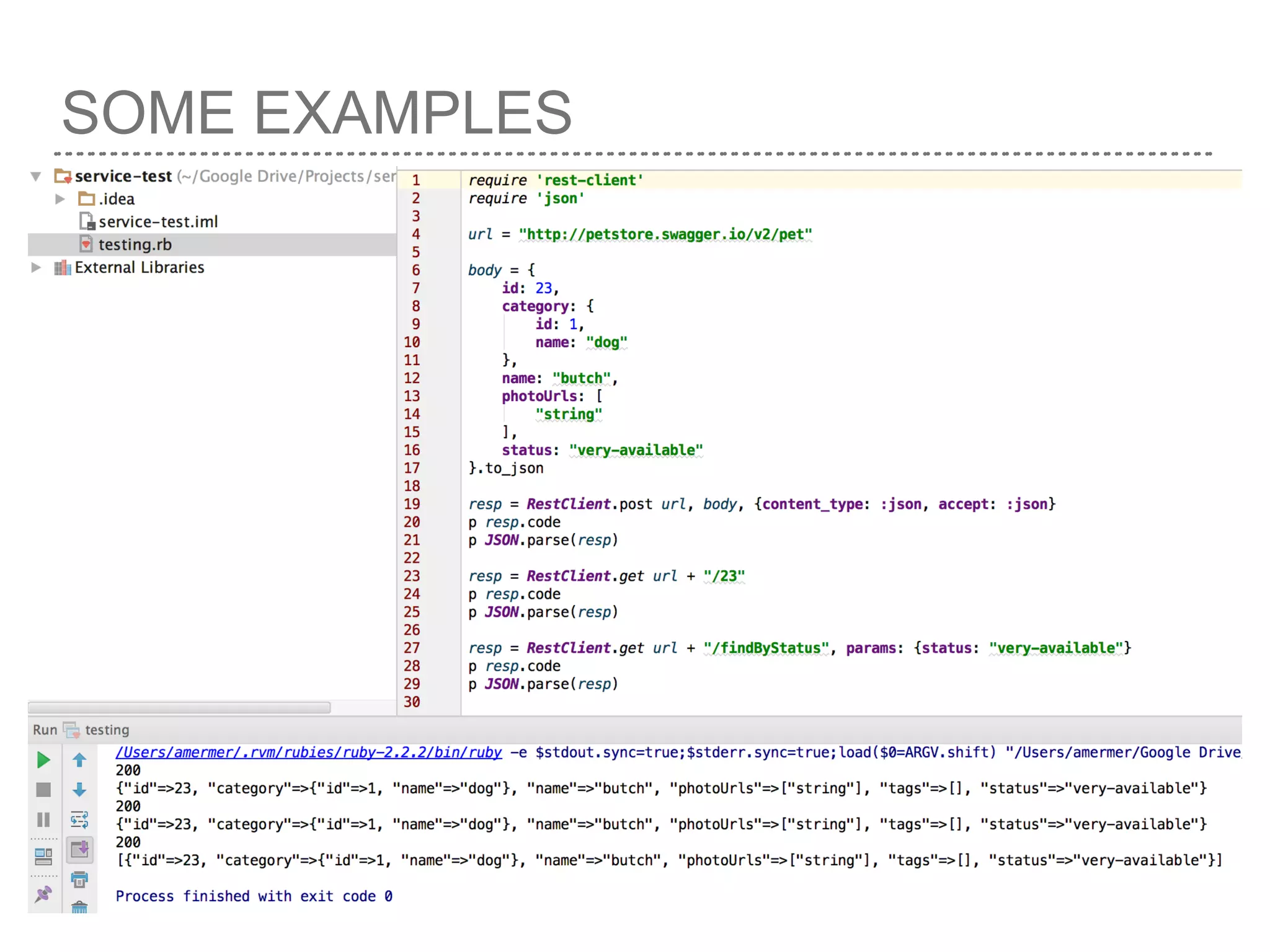Click the Print console output icon
Viewport: 1270px width, 952px height.
coord(79,879)
